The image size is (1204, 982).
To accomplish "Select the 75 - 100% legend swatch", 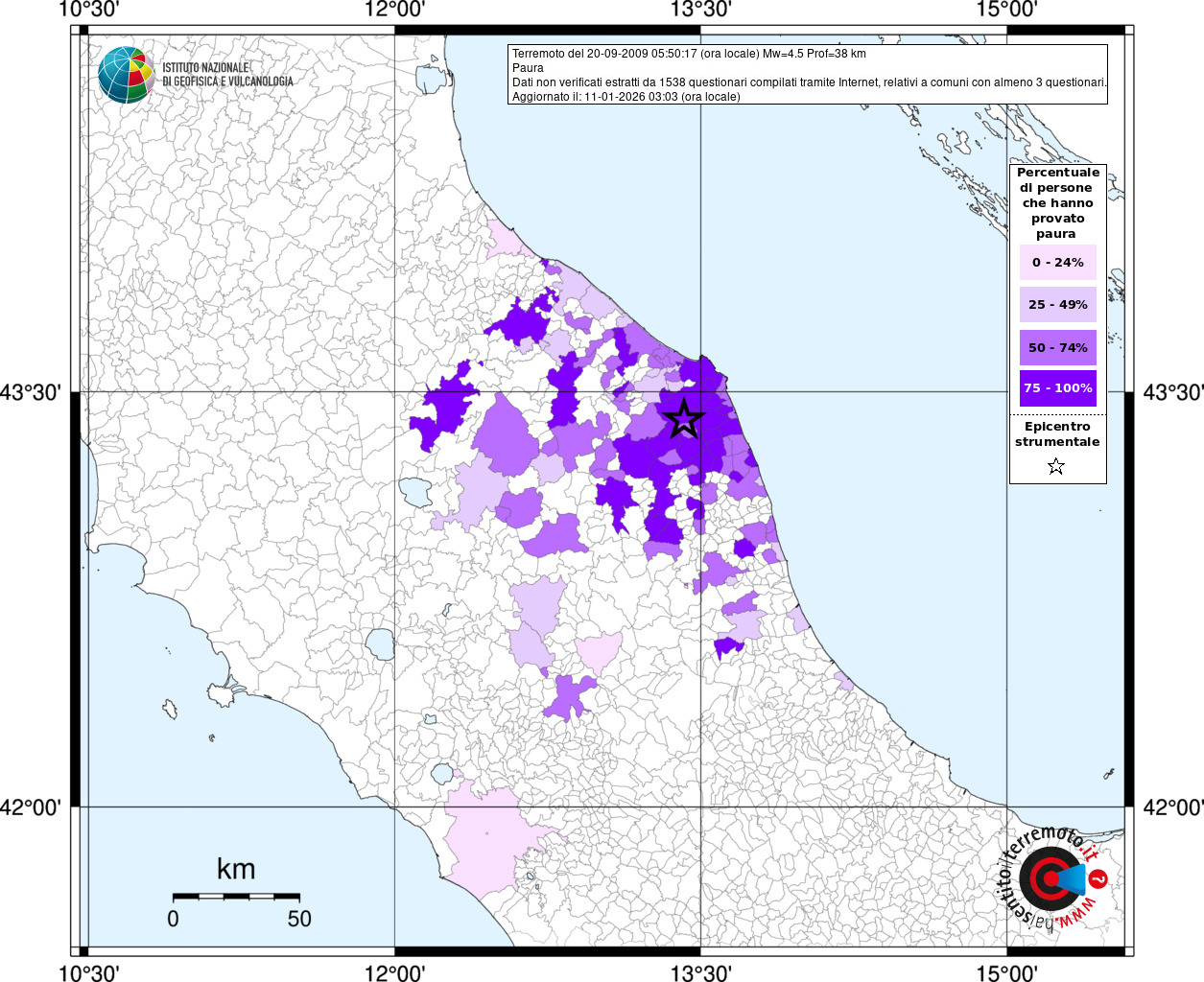I will pyautogui.click(x=1057, y=388).
